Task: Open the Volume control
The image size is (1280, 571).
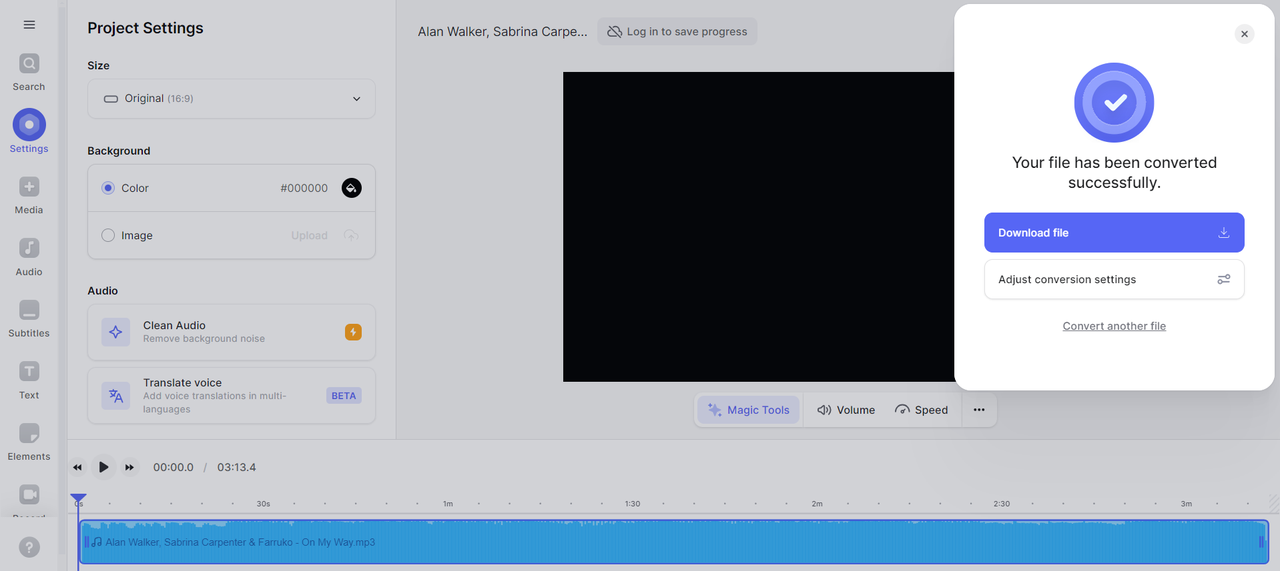Action: pyautogui.click(x=846, y=410)
